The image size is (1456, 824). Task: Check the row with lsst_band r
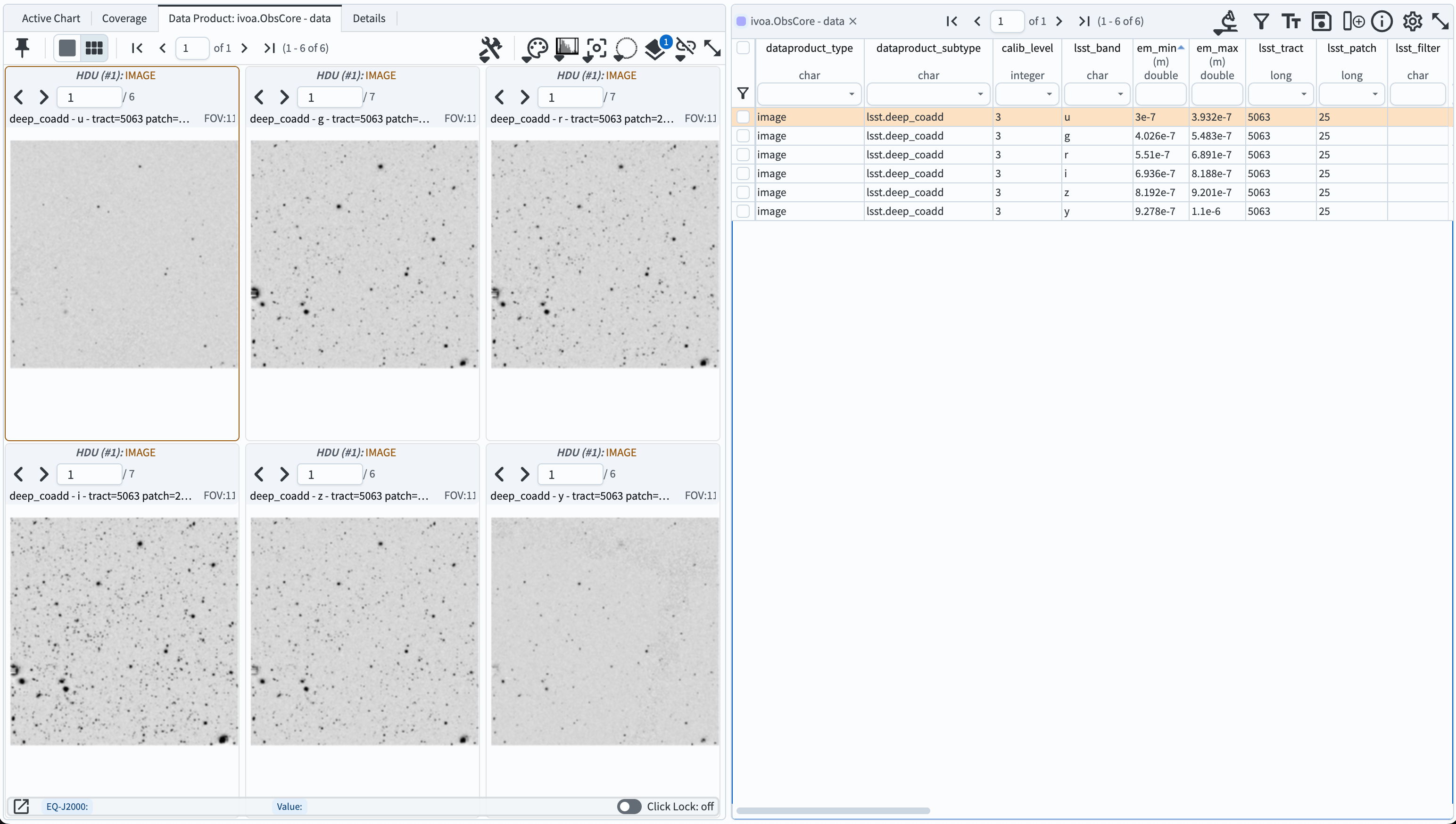tap(743, 155)
